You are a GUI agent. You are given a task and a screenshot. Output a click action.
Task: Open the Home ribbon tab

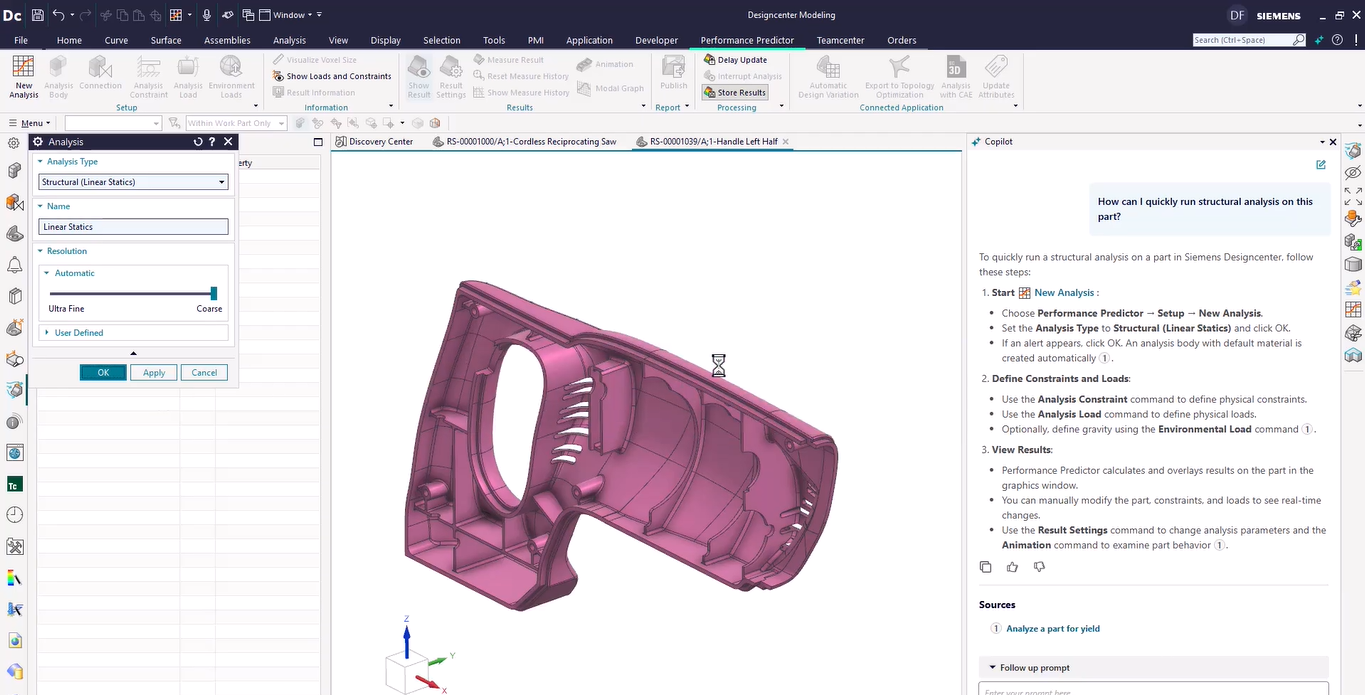tap(69, 40)
